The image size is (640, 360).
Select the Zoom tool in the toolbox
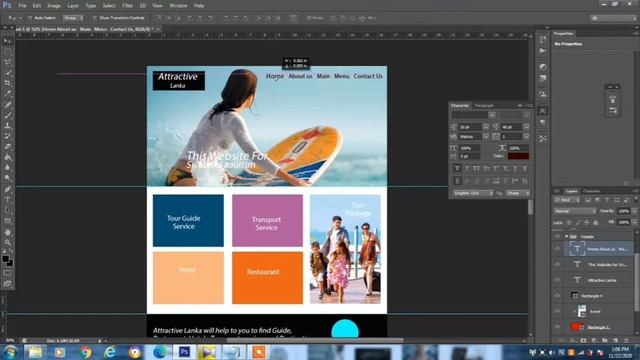[7, 242]
